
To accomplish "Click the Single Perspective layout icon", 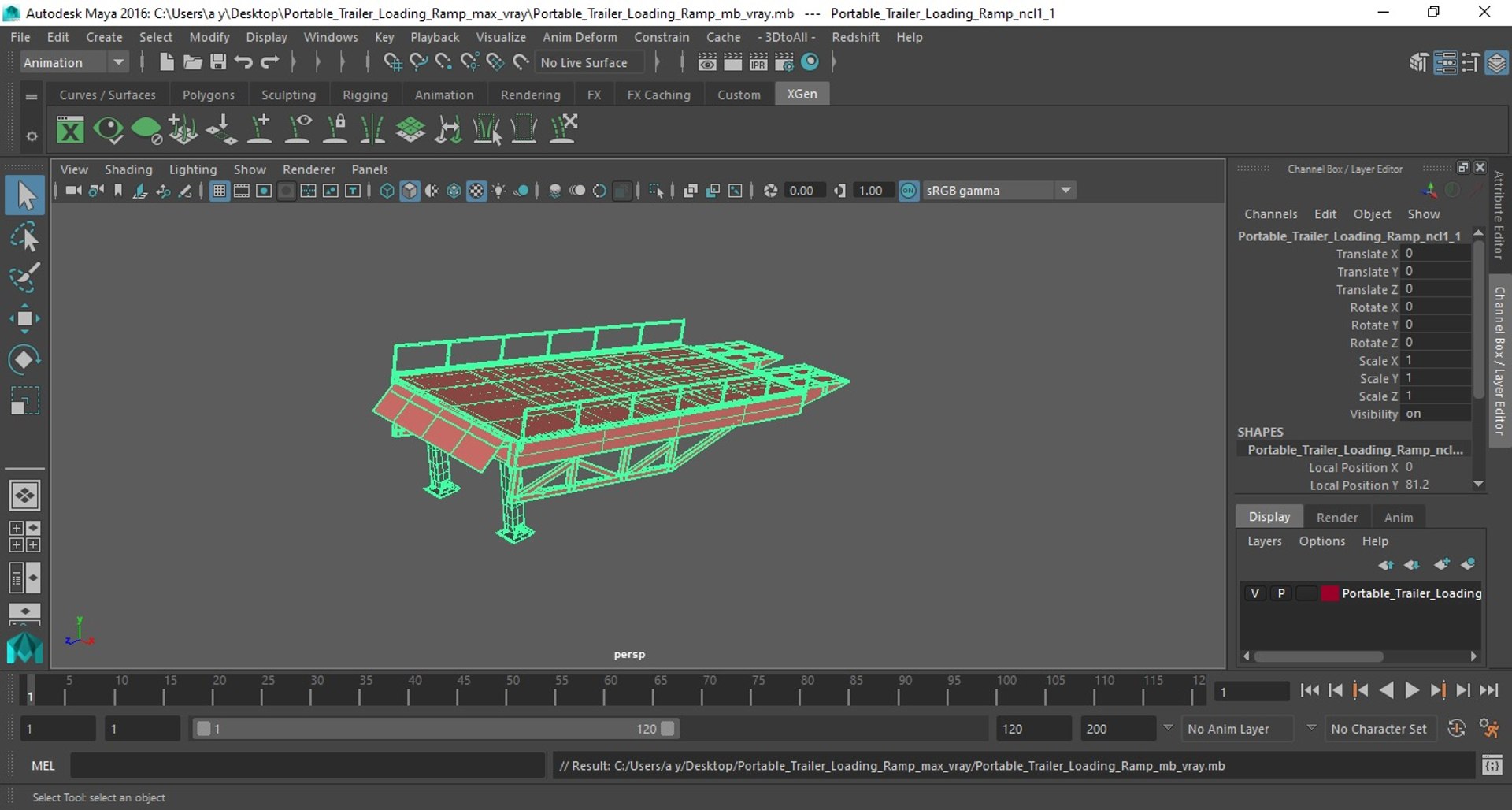I will (24, 496).
